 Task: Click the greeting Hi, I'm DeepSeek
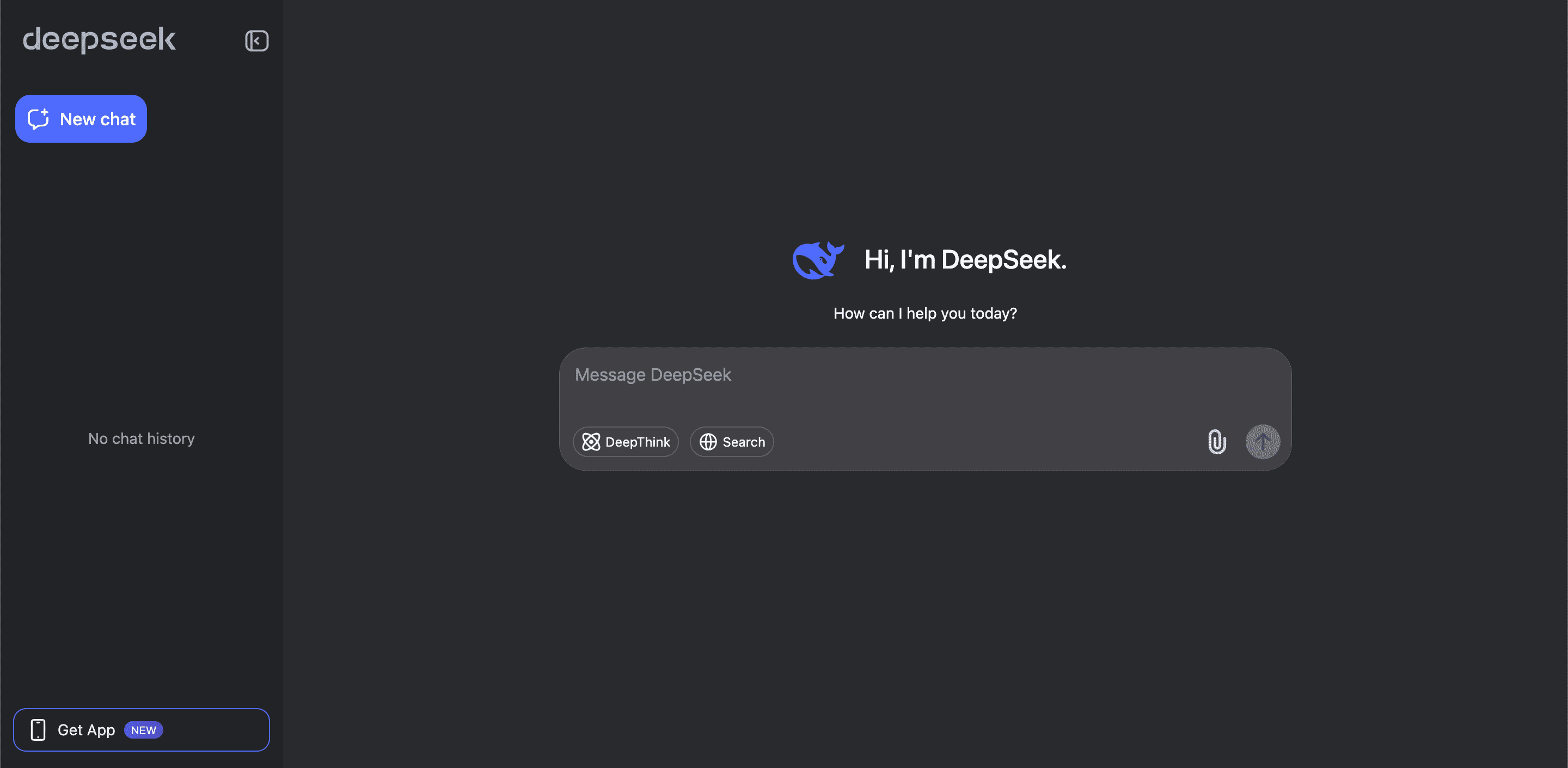pyautogui.click(x=964, y=260)
